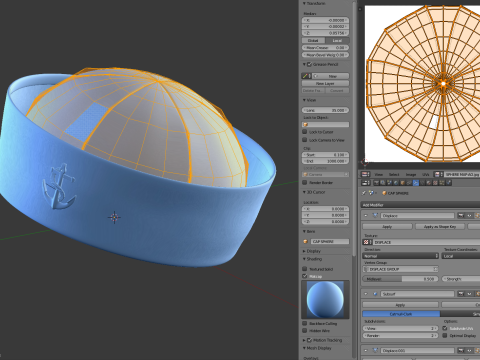Collapse the Transform panel
The height and width of the screenshot is (360, 480).
coord(304,3)
